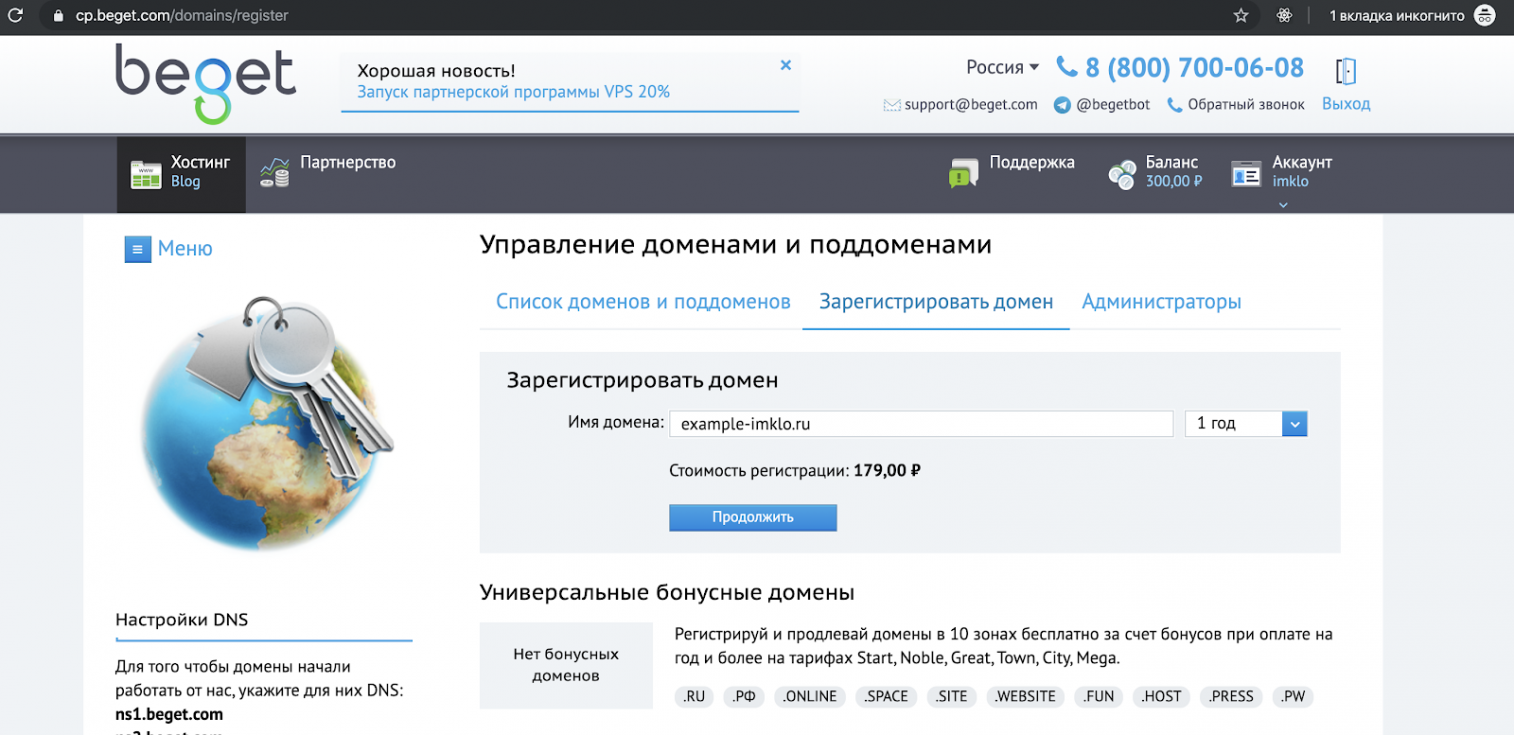Open Аккаунт imklo menu

click(x=1302, y=172)
